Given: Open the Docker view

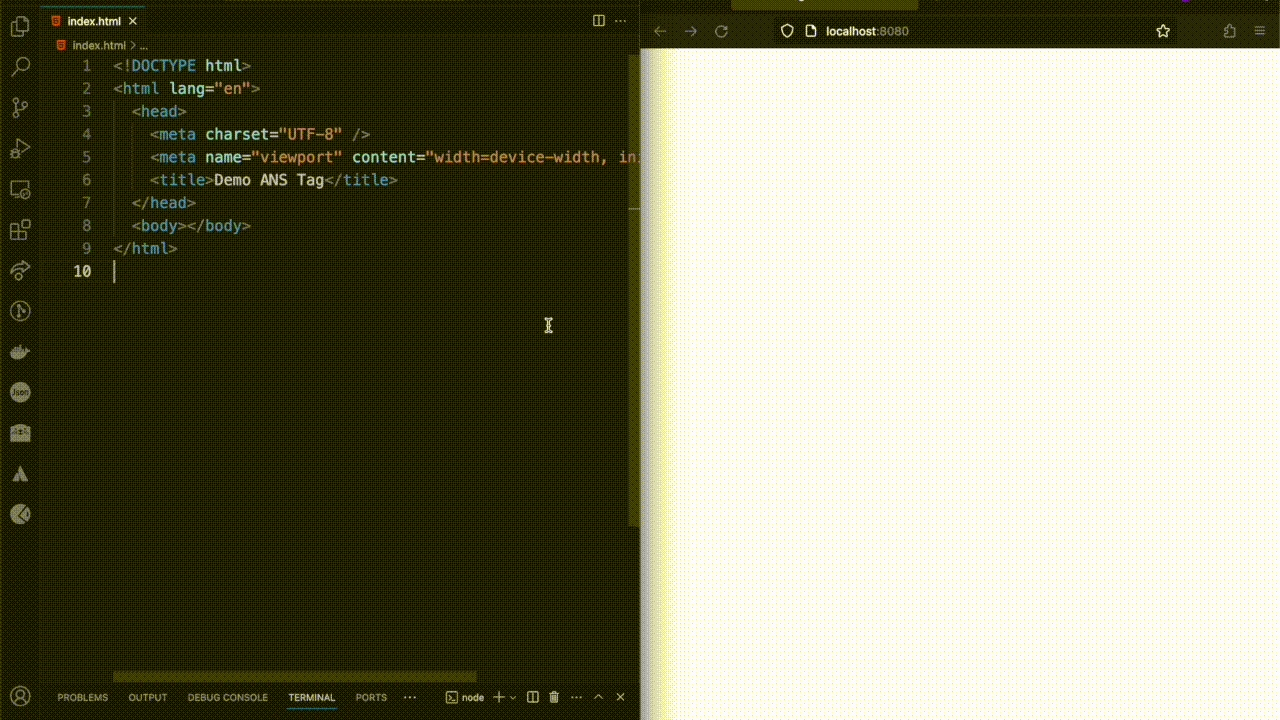Looking at the screenshot, I should [x=20, y=352].
